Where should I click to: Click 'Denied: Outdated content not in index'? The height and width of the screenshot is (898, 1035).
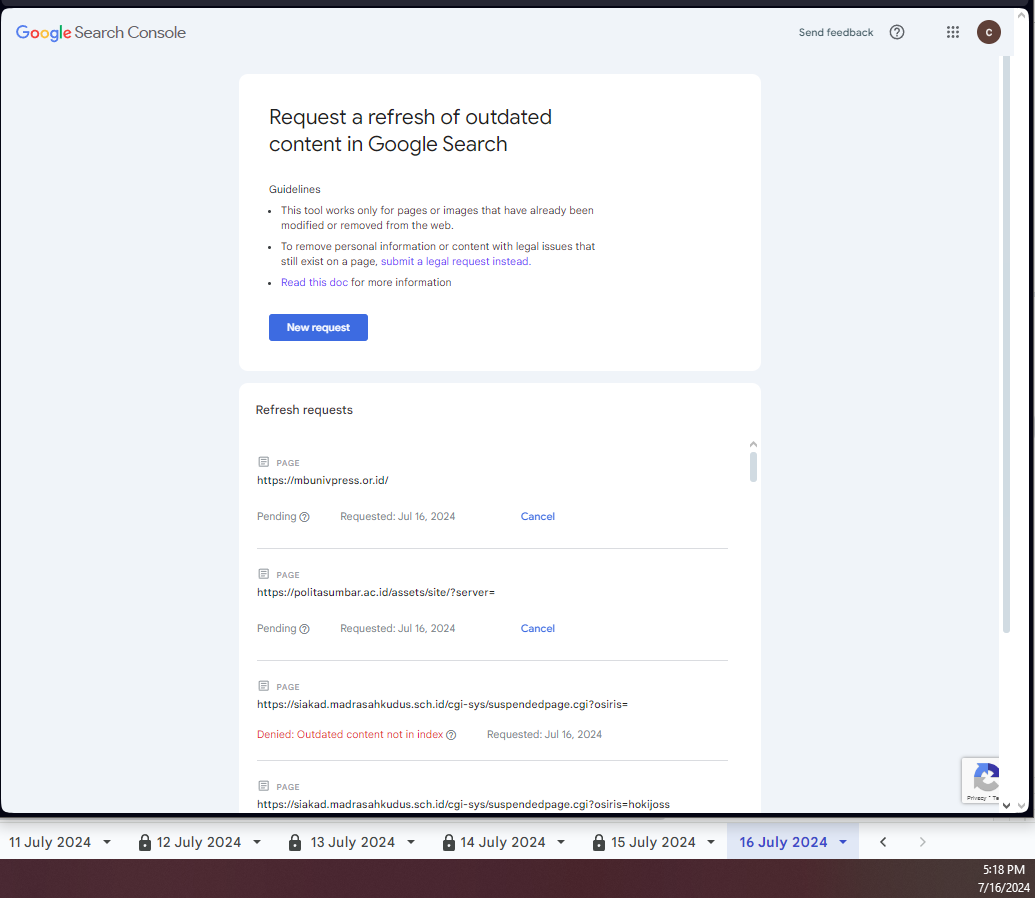pyautogui.click(x=350, y=734)
